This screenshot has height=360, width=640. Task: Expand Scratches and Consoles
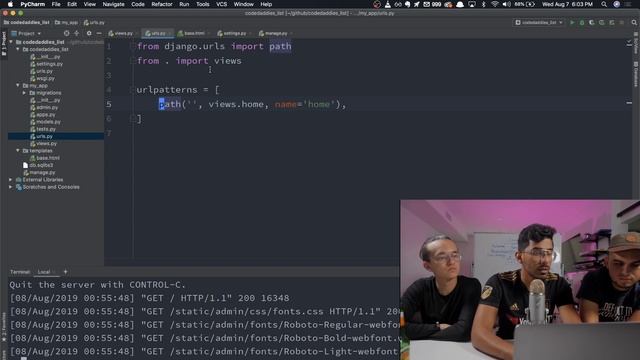11,187
